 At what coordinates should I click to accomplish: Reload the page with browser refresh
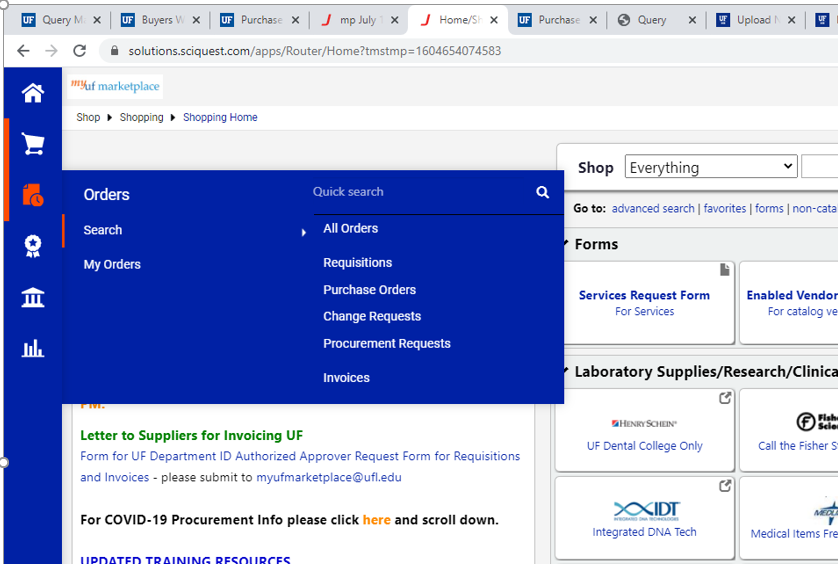pos(80,51)
